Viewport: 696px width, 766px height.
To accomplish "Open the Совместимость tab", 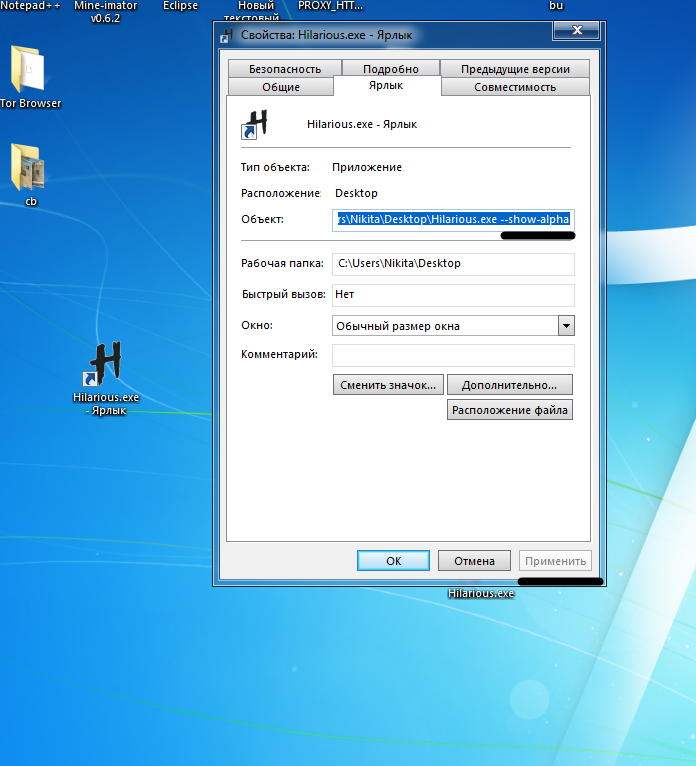I will pyautogui.click(x=515, y=87).
